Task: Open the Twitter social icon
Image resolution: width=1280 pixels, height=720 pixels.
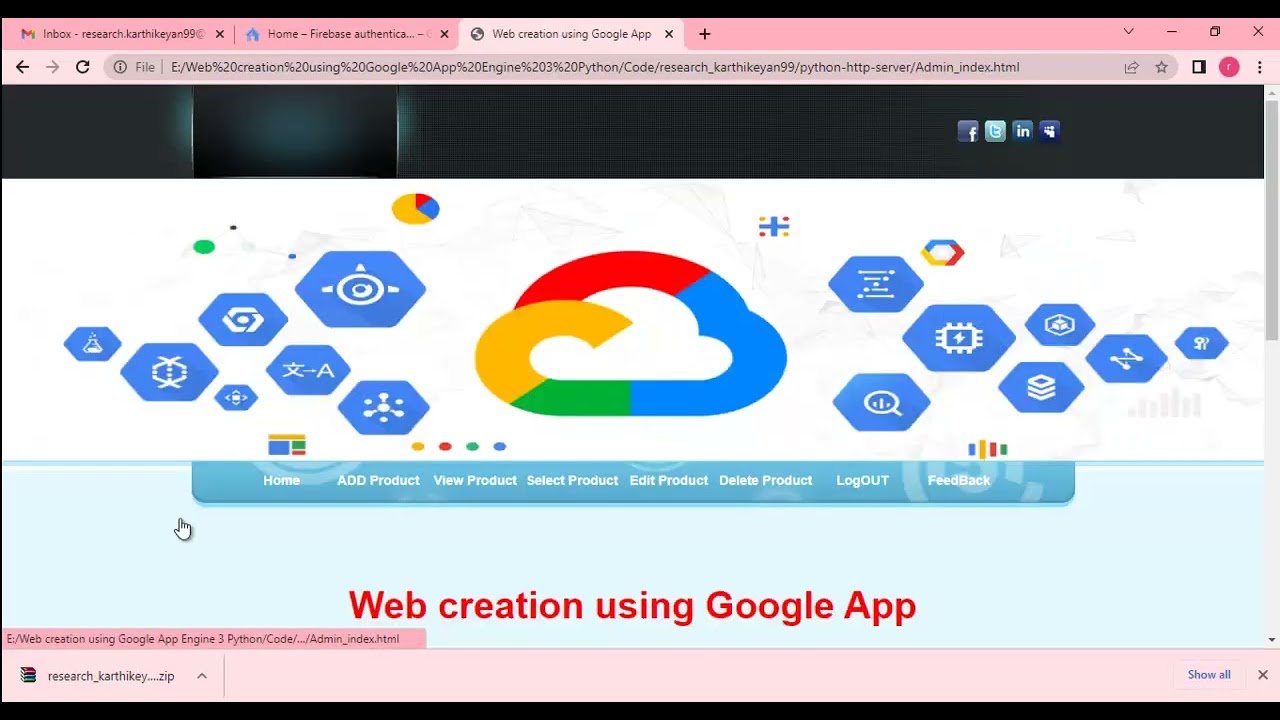Action: (x=995, y=131)
